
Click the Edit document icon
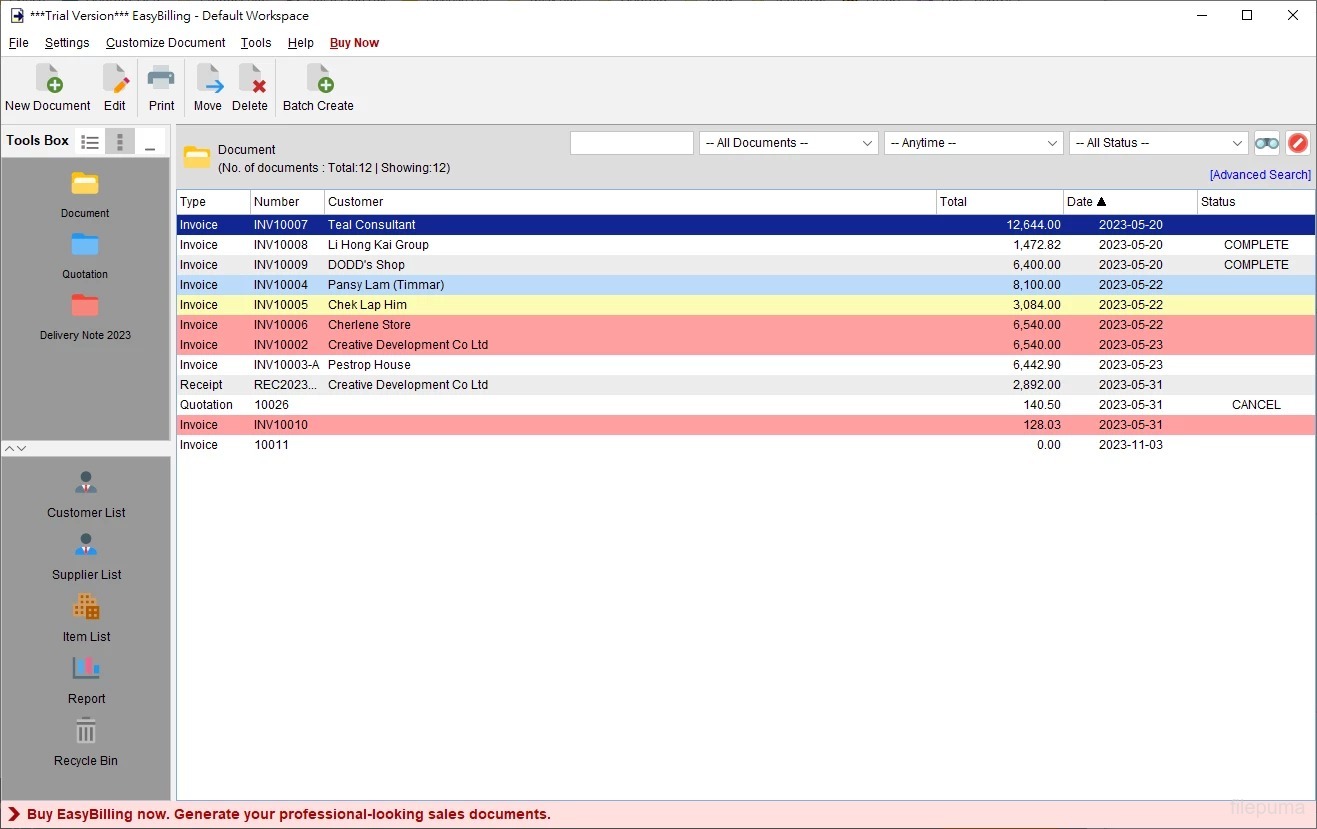(115, 80)
